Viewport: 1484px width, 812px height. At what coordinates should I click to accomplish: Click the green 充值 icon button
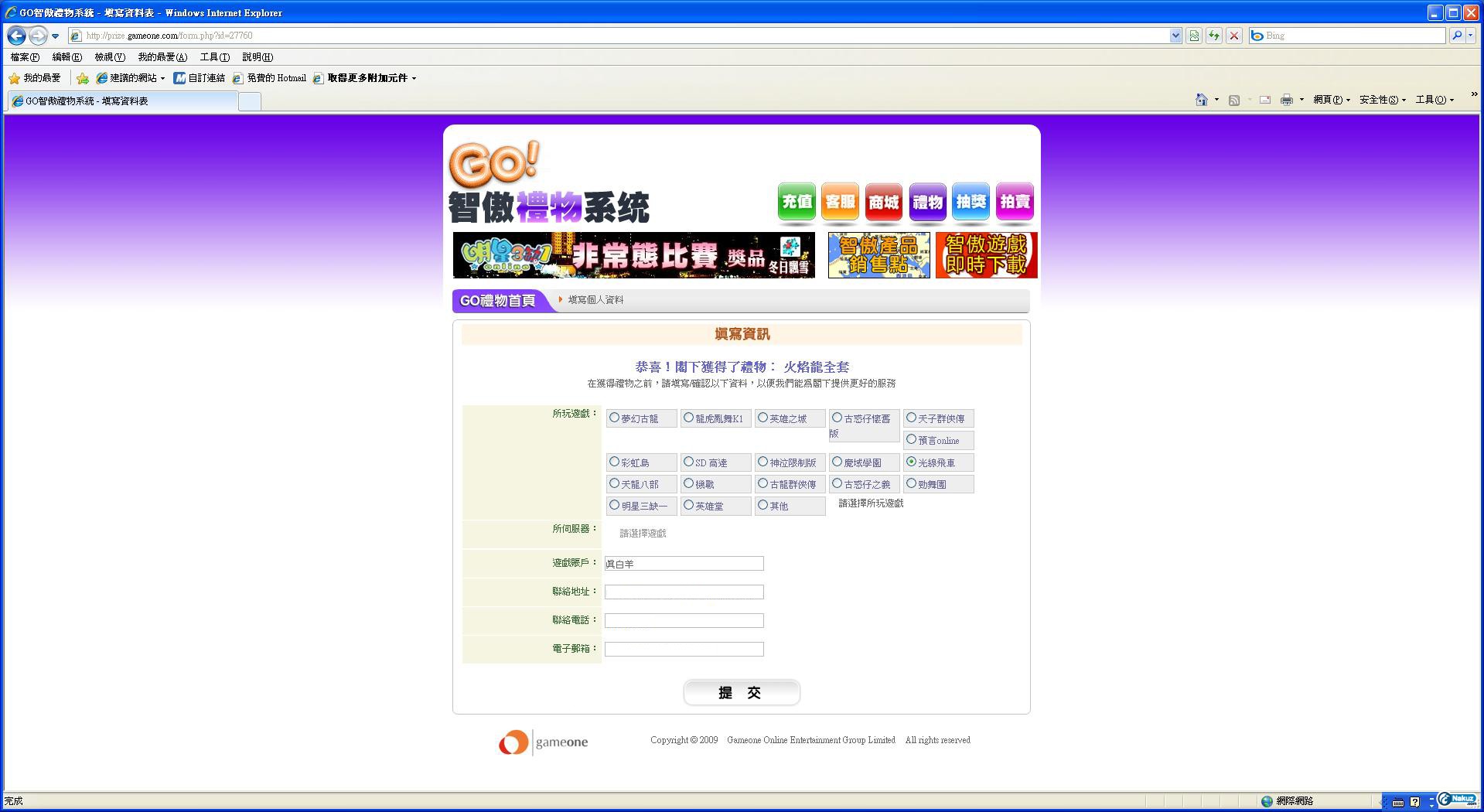point(797,203)
